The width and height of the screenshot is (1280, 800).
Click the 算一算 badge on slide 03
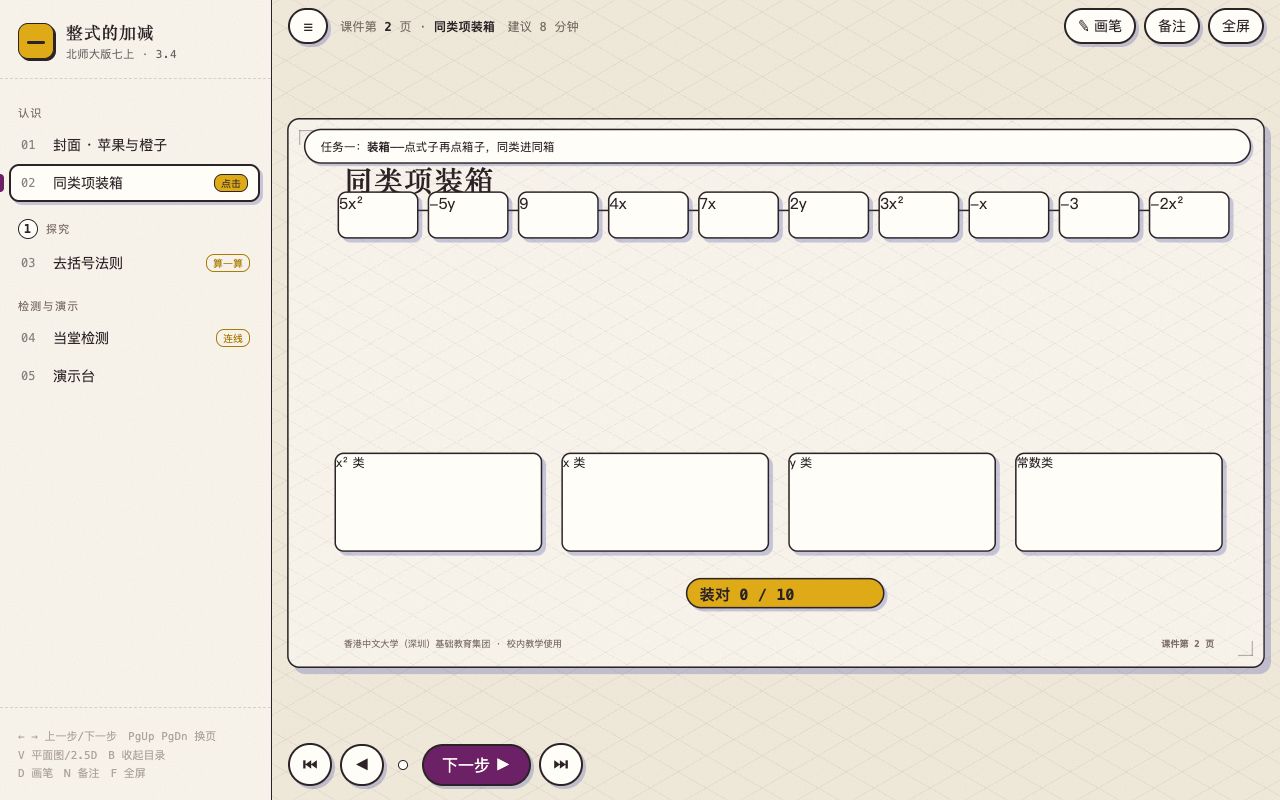click(x=228, y=263)
